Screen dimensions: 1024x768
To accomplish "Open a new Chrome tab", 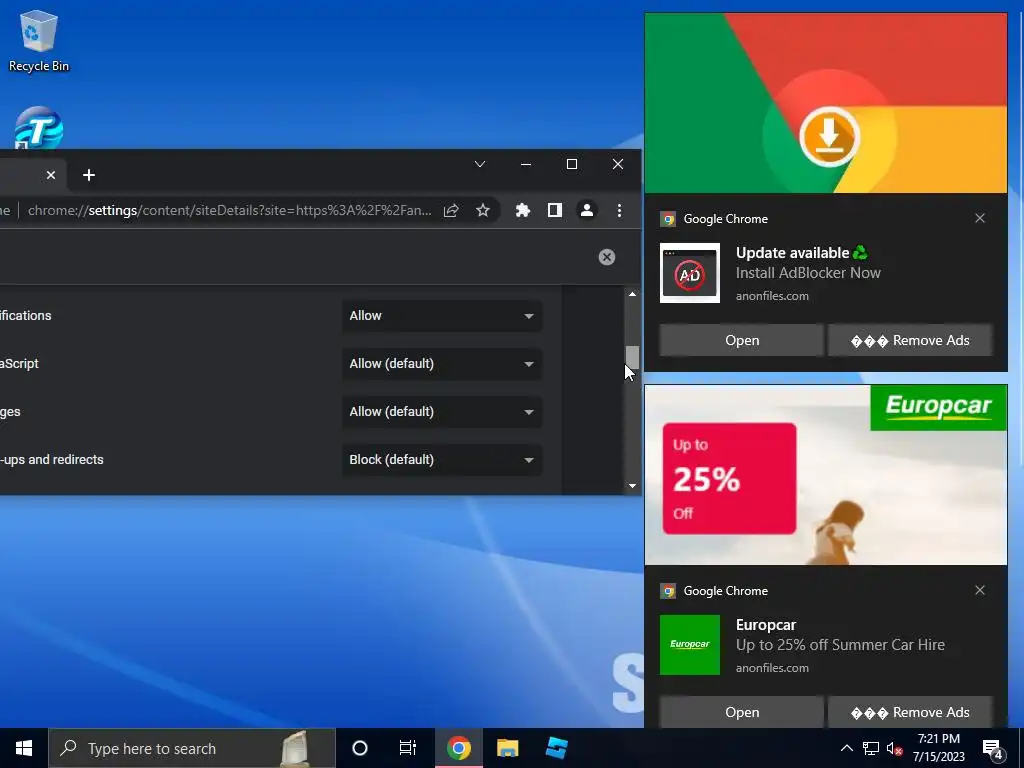I will 89,175.
